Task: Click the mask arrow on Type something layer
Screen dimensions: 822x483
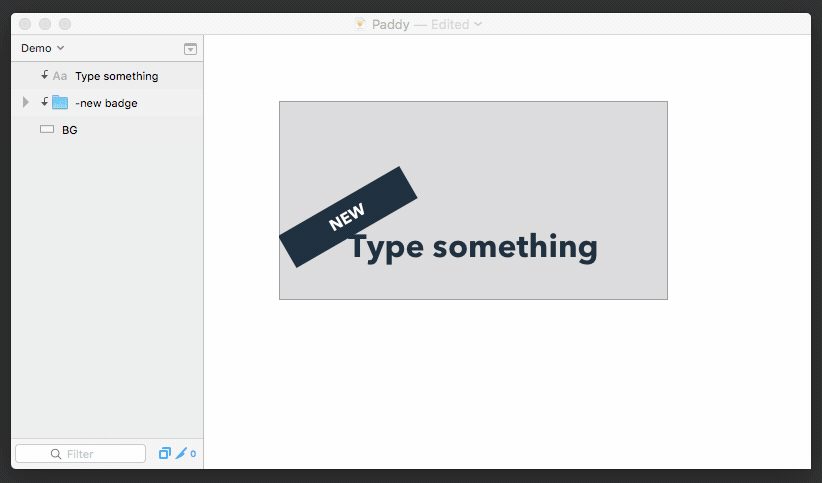Action: click(45, 74)
